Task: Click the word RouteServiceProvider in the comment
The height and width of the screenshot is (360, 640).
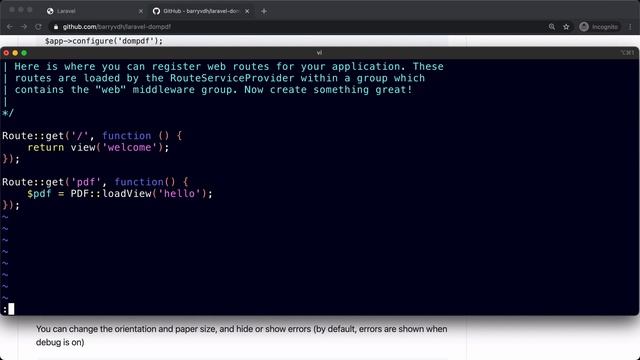Action: click(232, 78)
